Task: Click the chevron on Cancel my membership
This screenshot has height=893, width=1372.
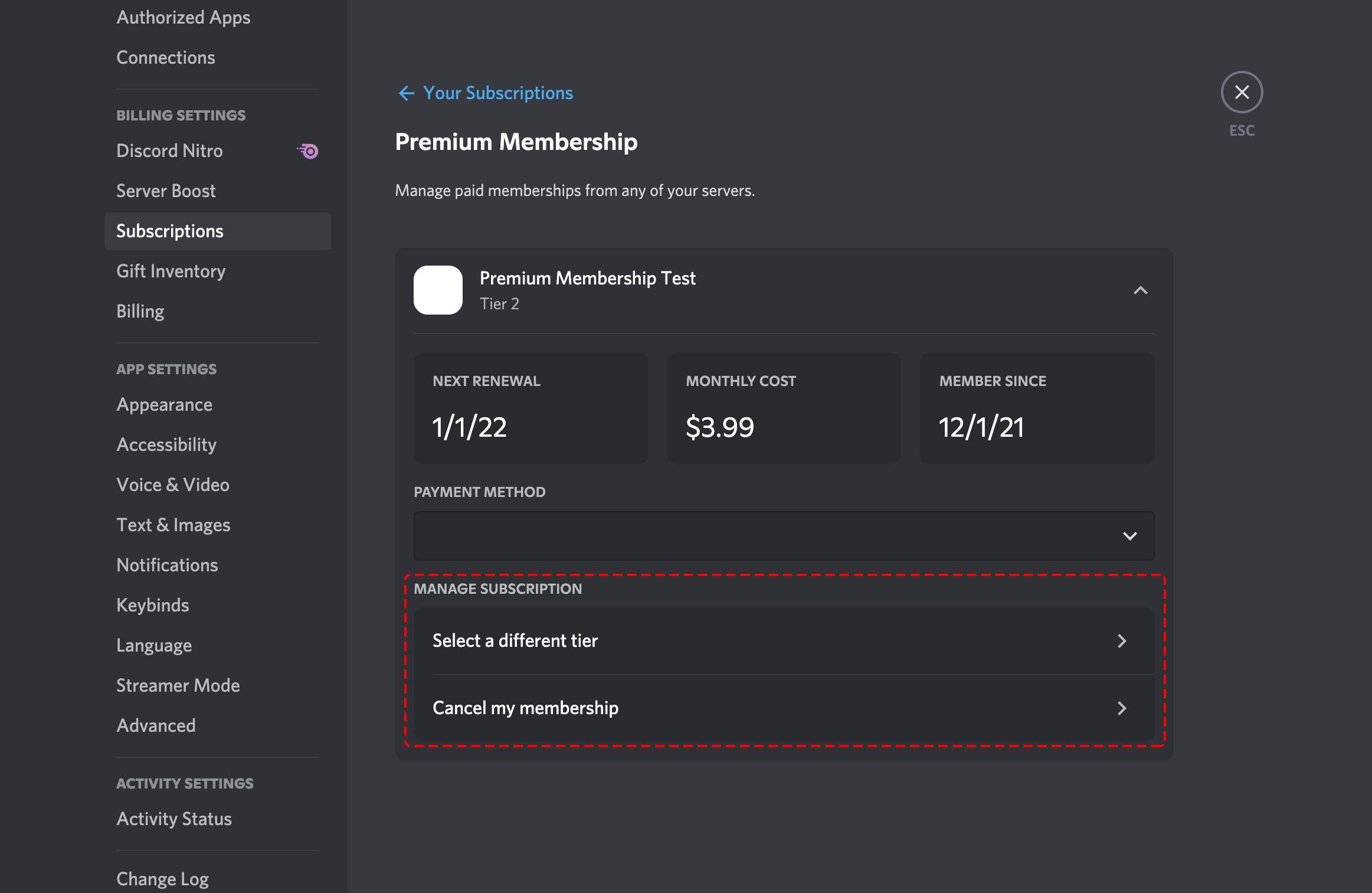Action: point(1122,708)
